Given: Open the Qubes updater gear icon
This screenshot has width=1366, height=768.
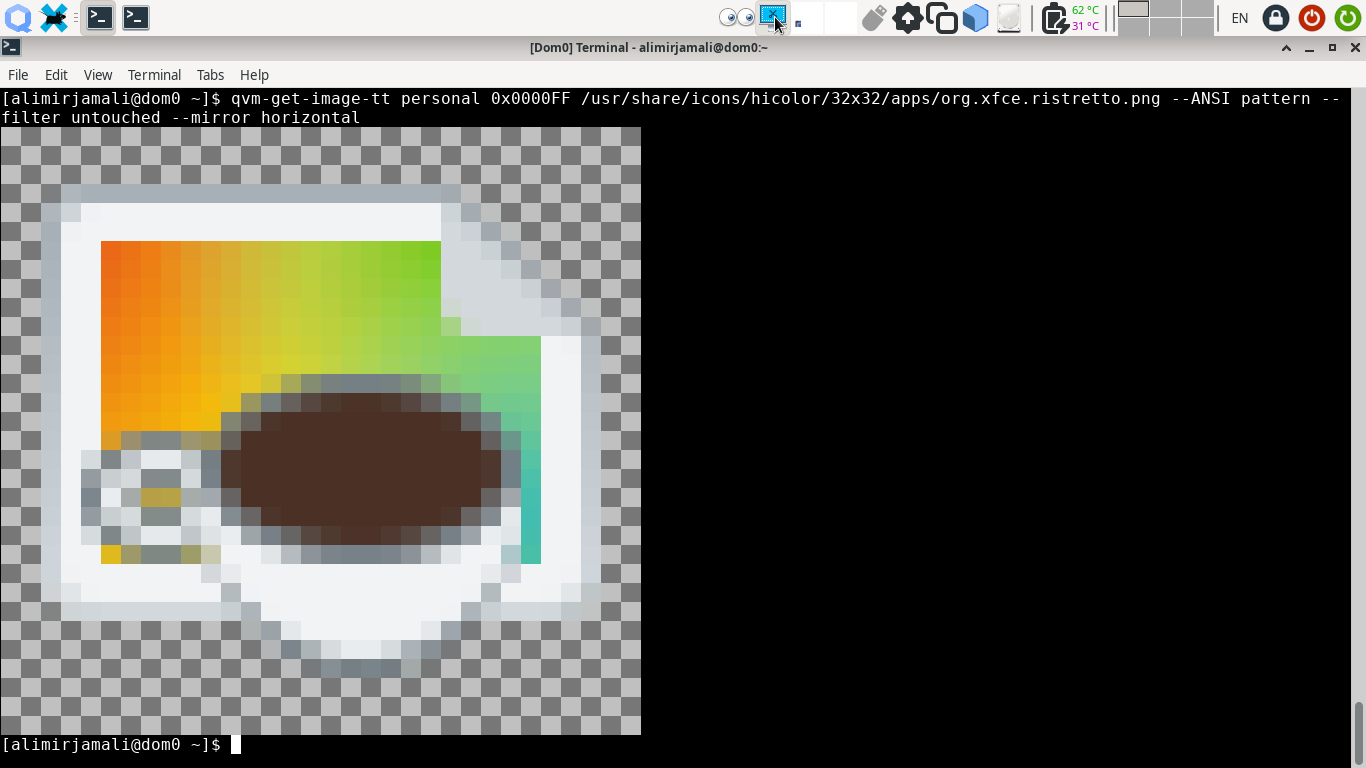Looking at the screenshot, I should tap(907, 17).
